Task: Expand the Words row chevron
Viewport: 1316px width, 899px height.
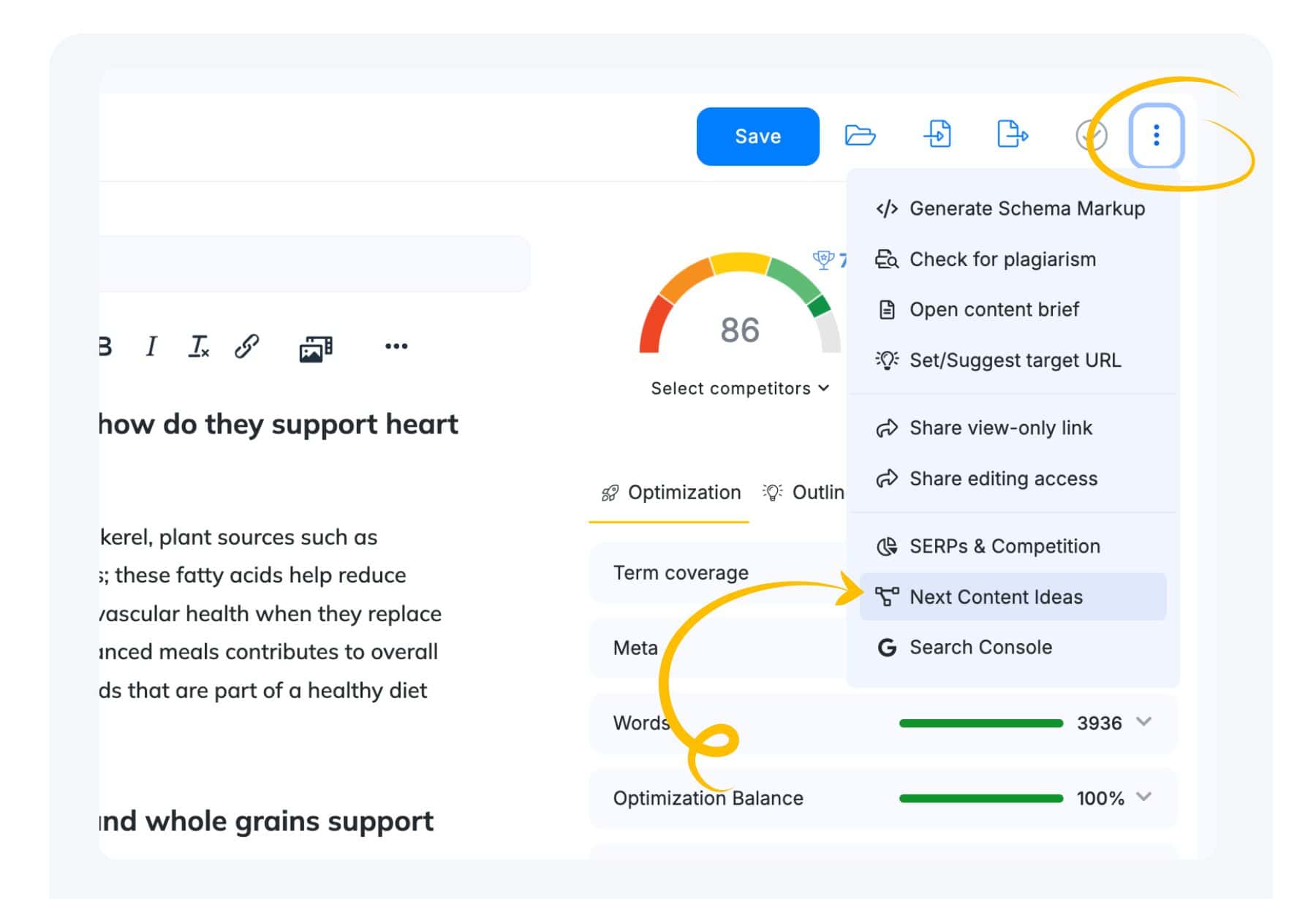Action: pyautogui.click(x=1143, y=722)
